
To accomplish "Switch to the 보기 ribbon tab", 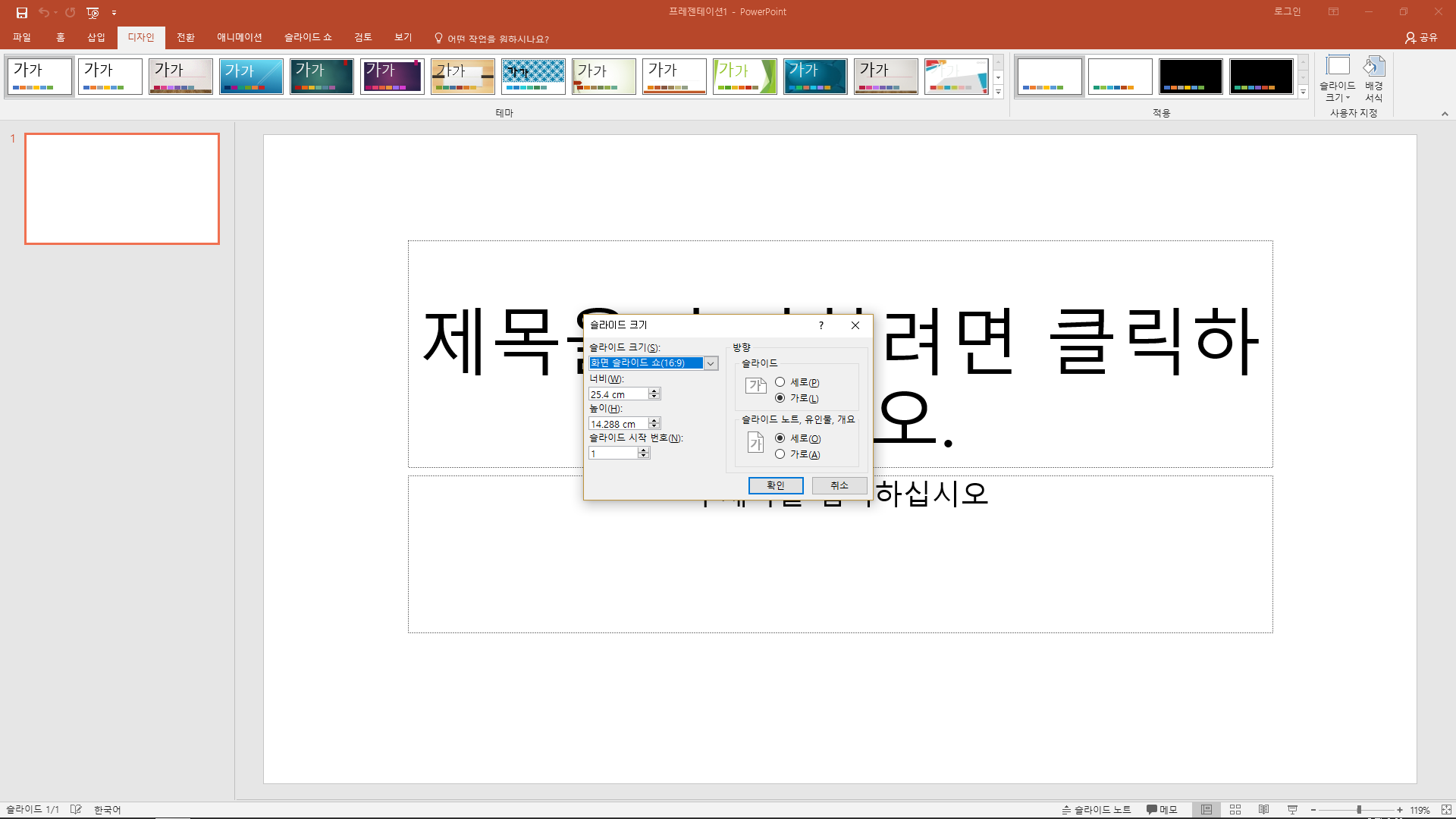I will click(403, 37).
